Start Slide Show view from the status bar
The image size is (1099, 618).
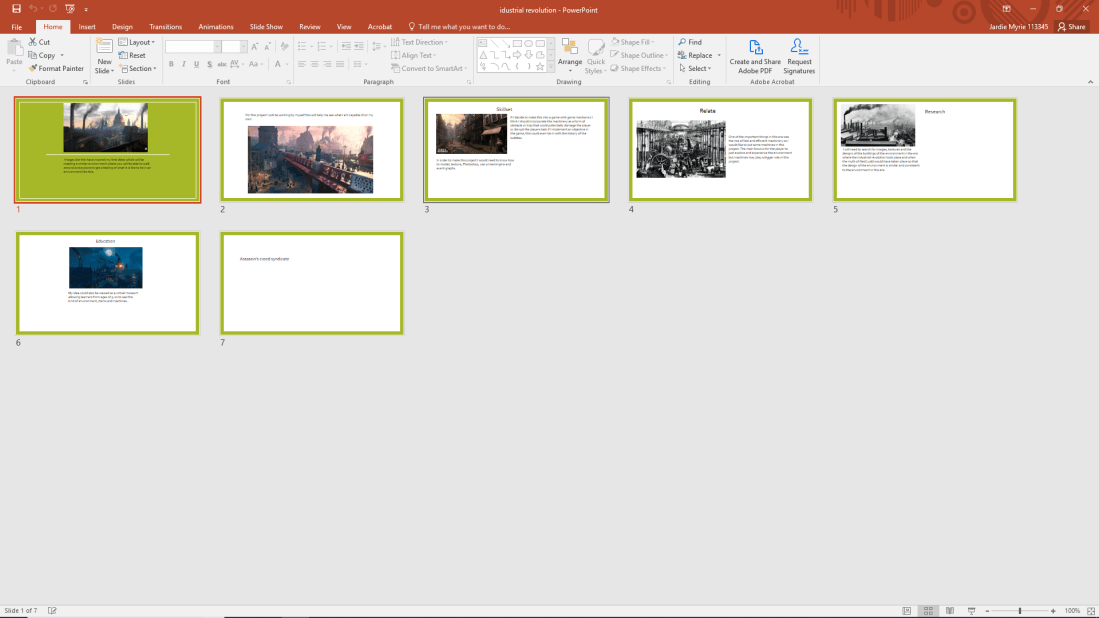pyautogui.click(x=971, y=611)
